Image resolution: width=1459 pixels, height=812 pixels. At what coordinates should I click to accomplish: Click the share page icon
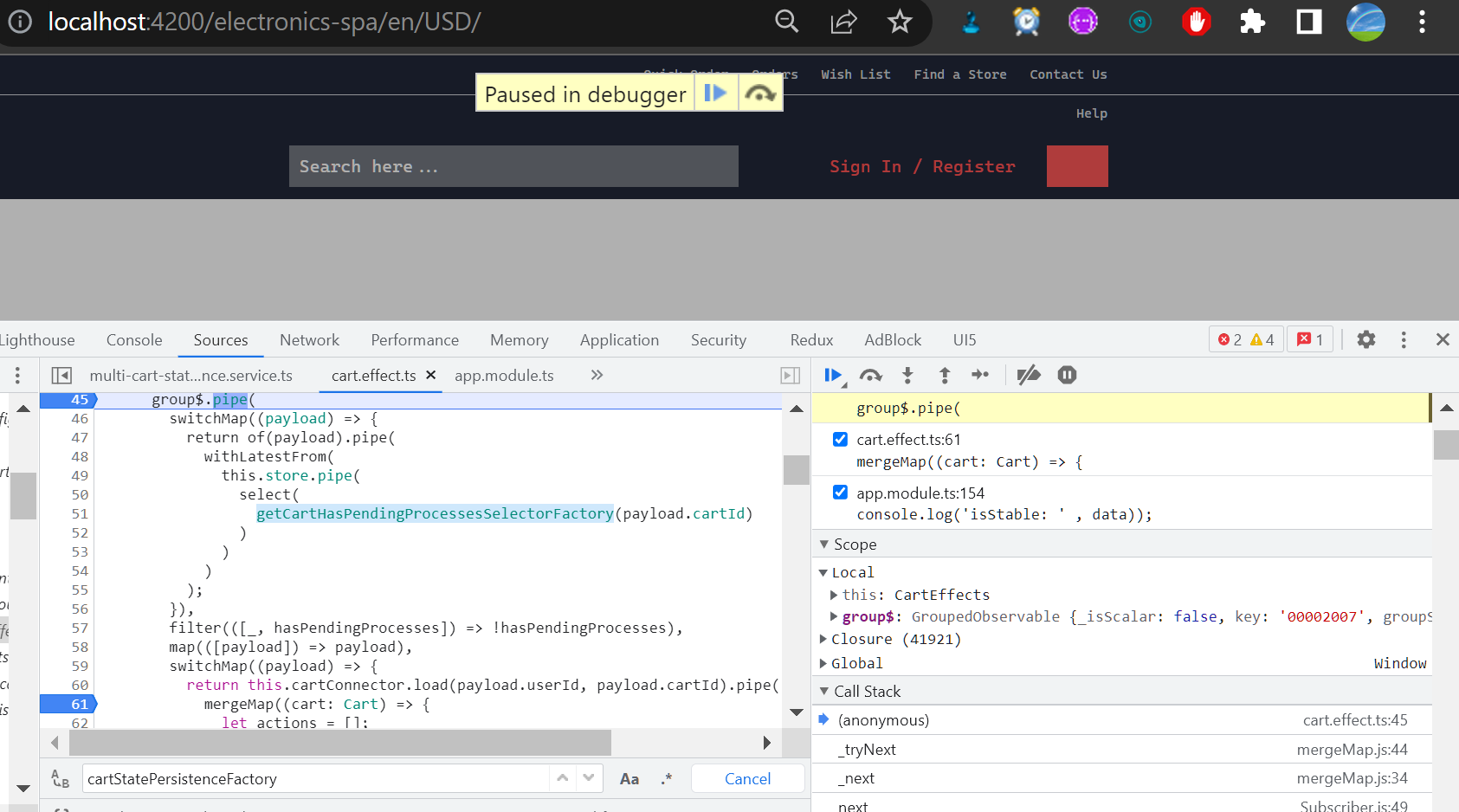pyautogui.click(x=843, y=21)
